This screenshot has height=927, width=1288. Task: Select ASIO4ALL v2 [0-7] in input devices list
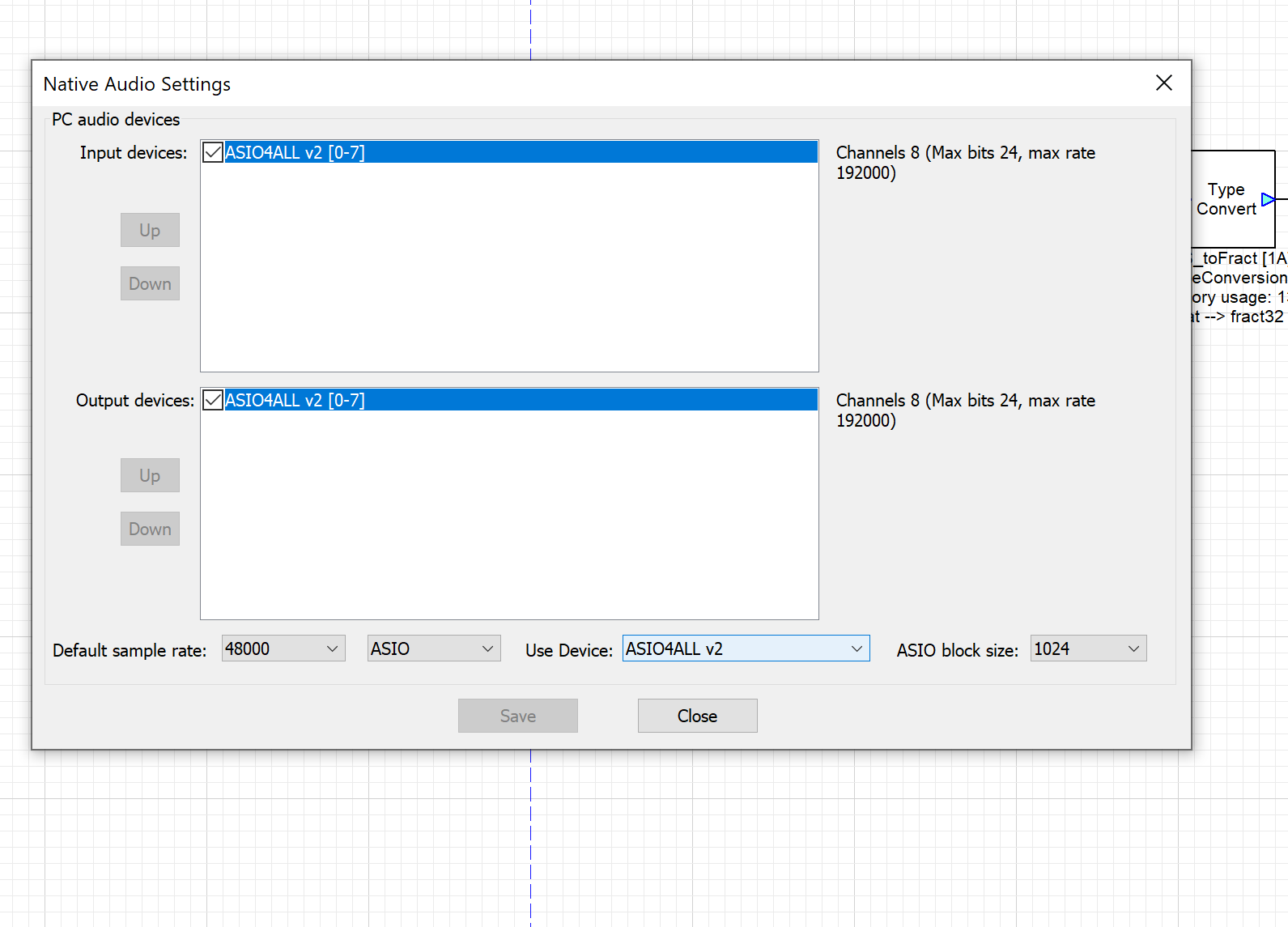295,152
